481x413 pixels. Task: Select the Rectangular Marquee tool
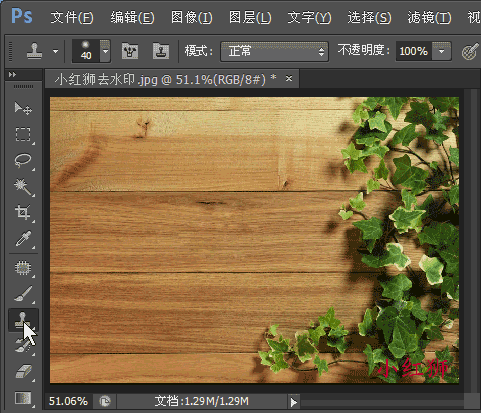point(23,134)
